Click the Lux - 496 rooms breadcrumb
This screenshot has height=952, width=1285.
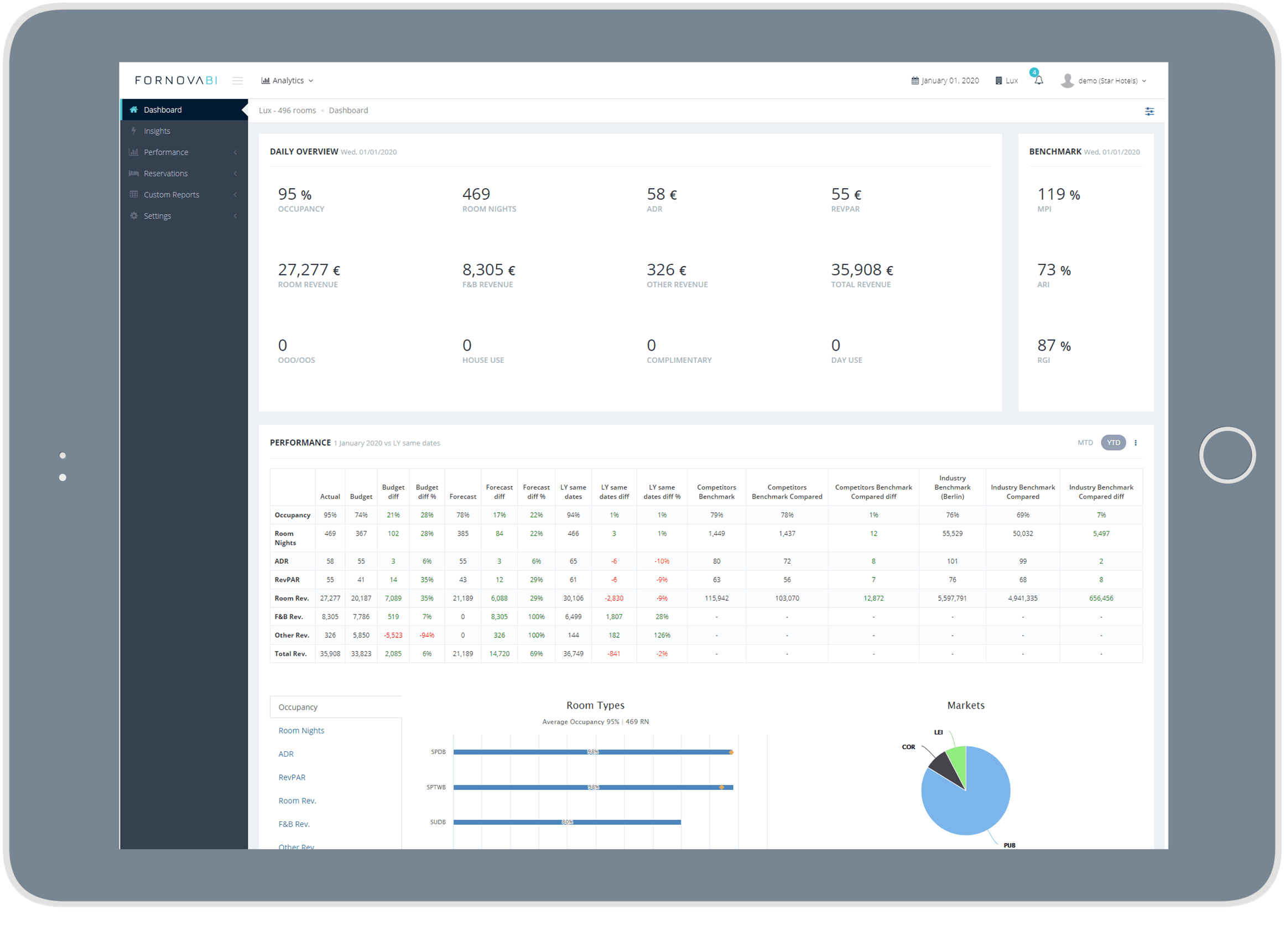pyautogui.click(x=287, y=111)
